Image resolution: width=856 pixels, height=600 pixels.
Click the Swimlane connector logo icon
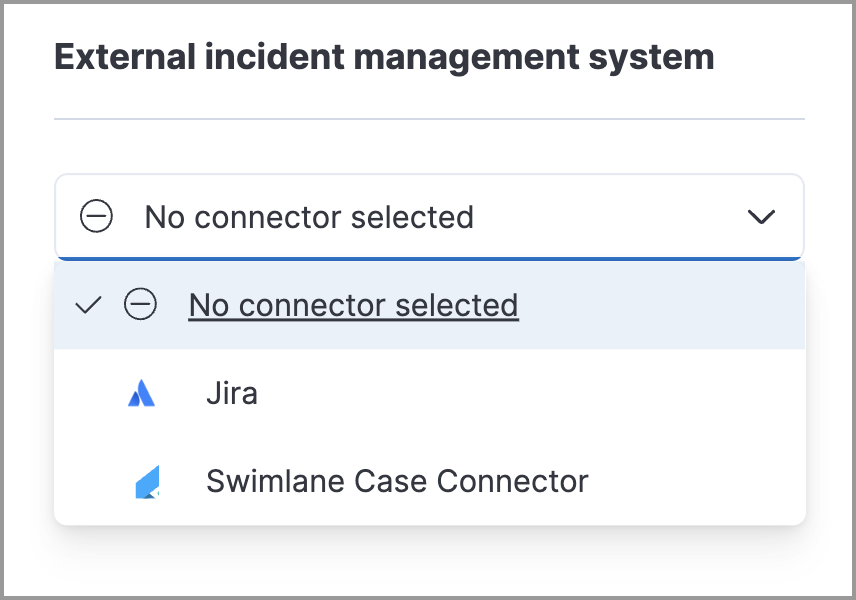point(146,481)
